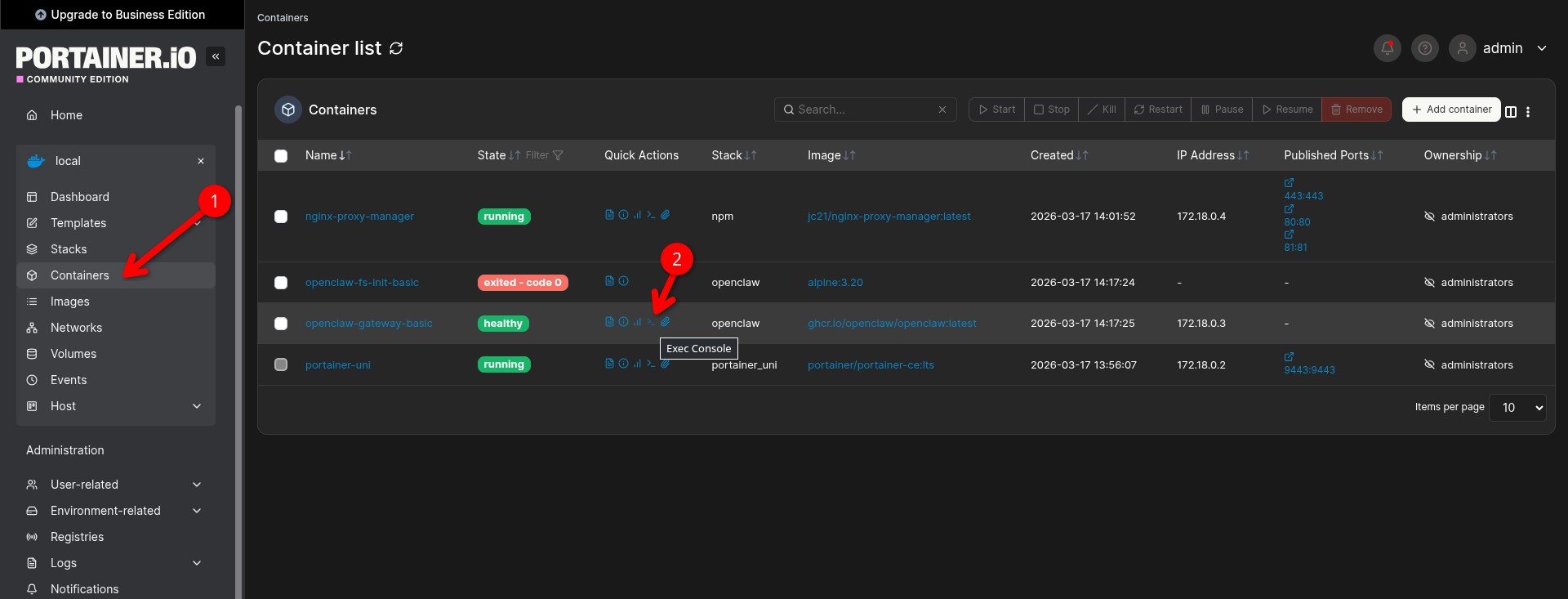This screenshot has height=599, width=1568.
Task: Sort containers by Image column
Action: coord(831,155)
